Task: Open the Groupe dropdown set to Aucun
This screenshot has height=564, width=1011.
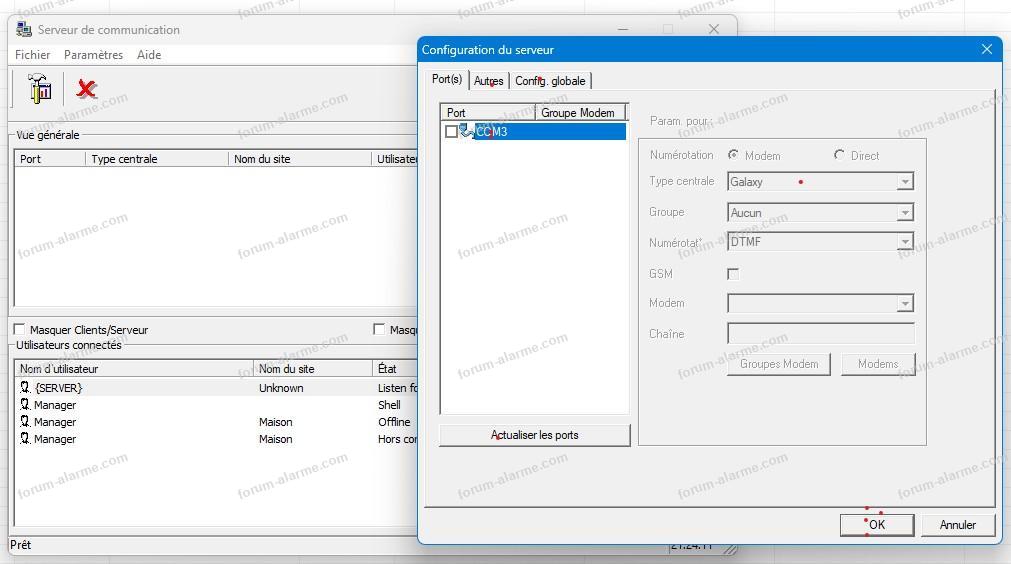Action: (904, 213)
